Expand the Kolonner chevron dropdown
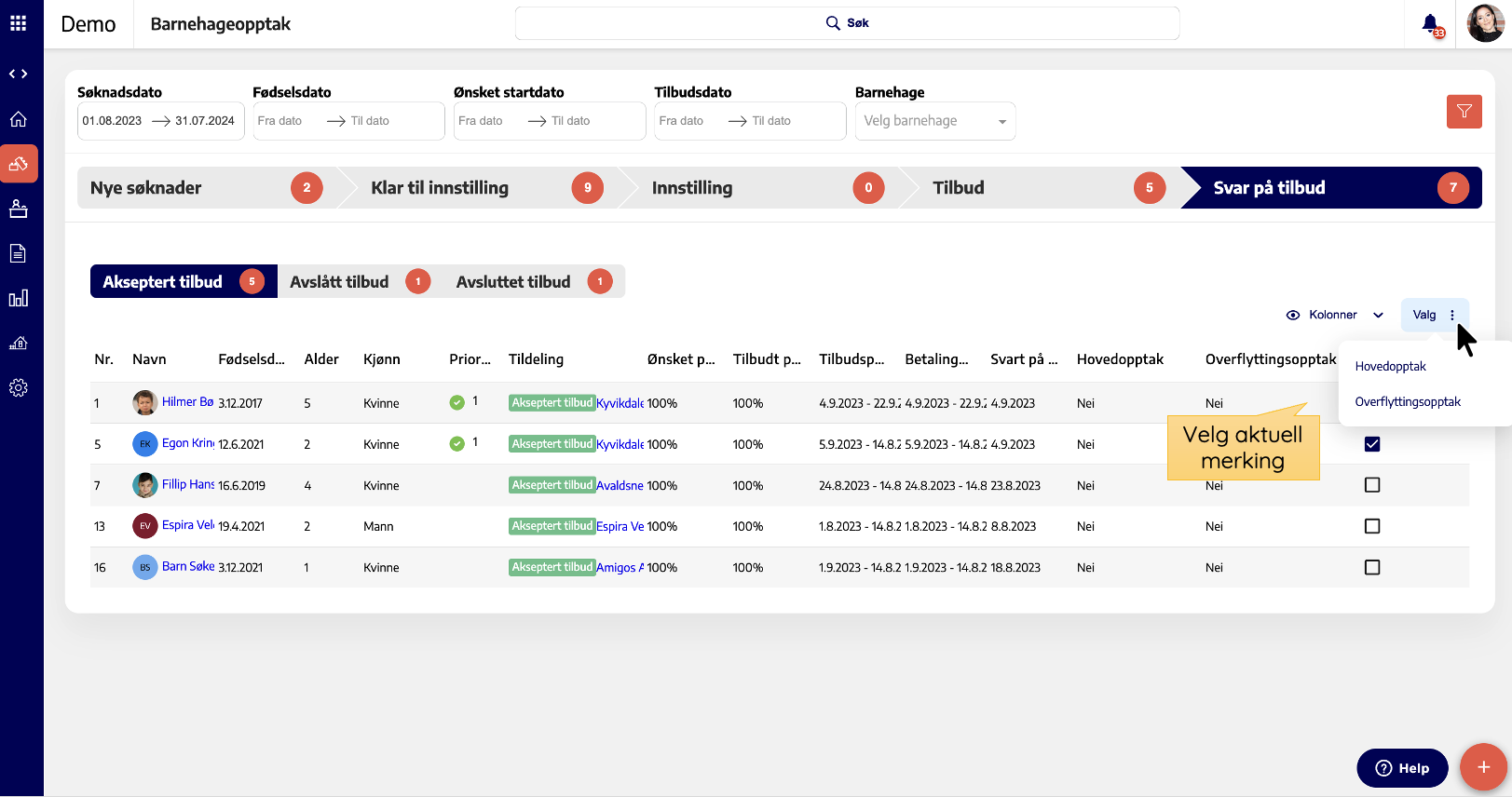This screenshot has width=1512, height=797. [1378, 315]
